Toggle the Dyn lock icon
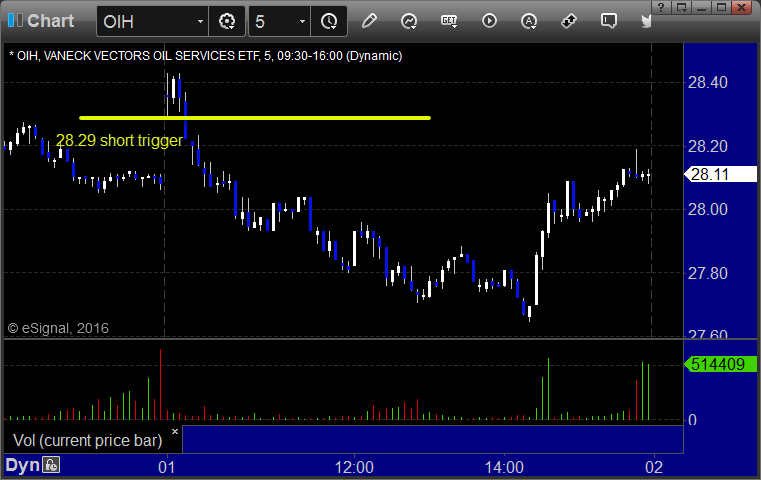Screen dimensions: 761x480 [51, 465]
